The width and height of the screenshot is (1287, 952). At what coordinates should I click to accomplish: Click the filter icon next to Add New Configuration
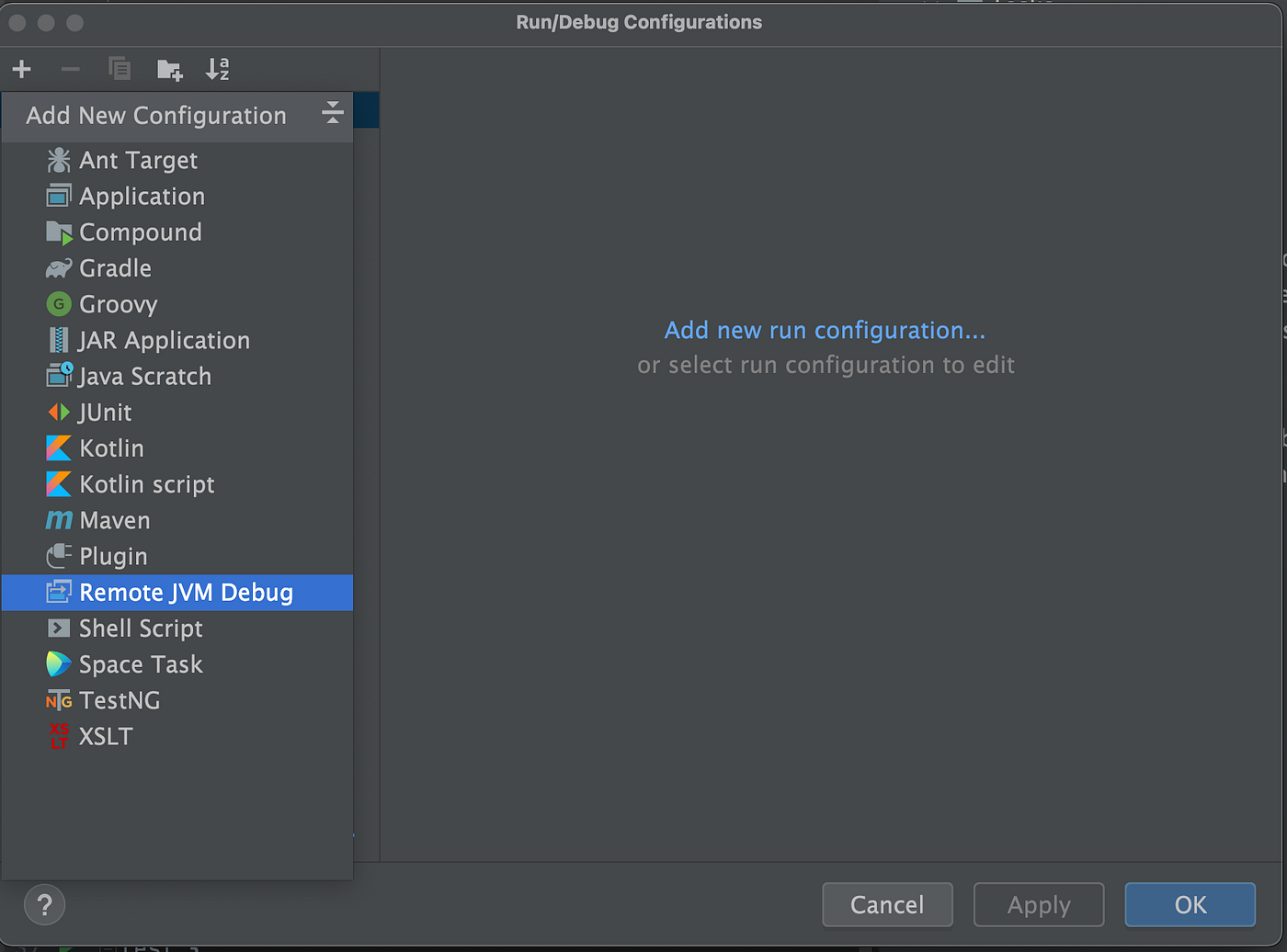[x=332, y=112]
